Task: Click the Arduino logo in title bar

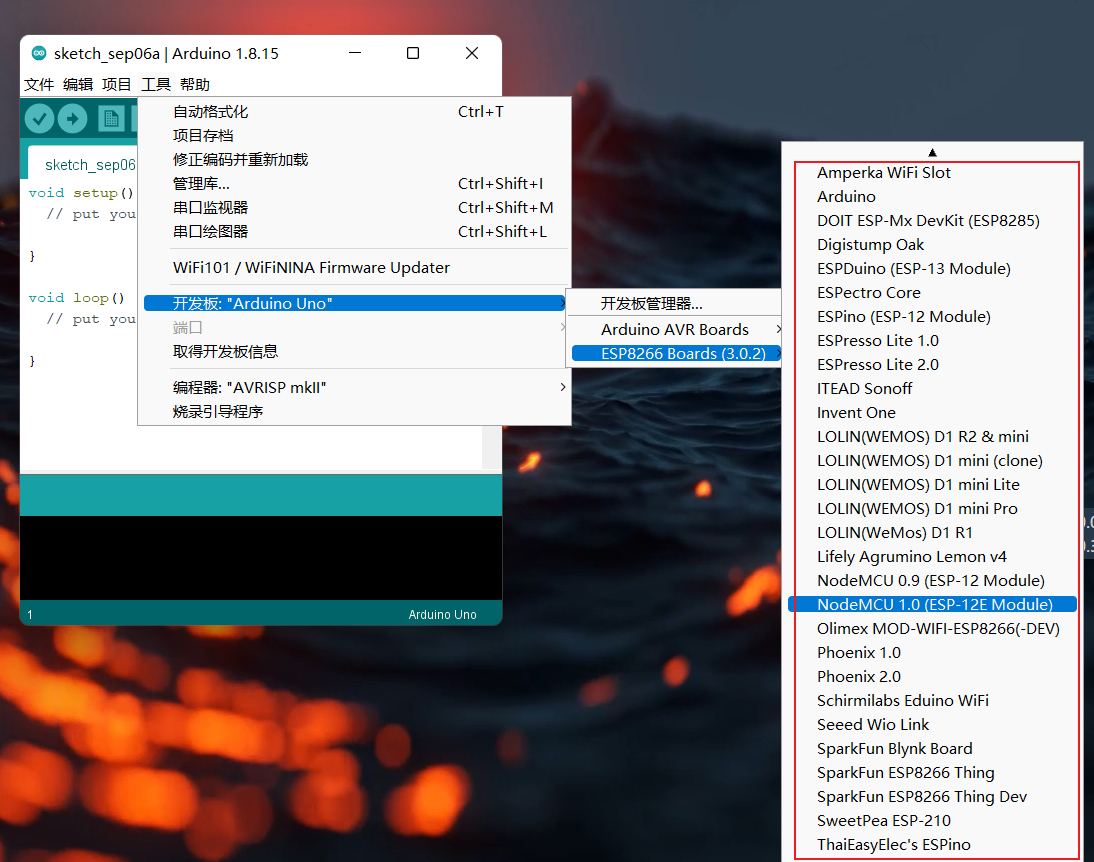Action: point(39,53)
